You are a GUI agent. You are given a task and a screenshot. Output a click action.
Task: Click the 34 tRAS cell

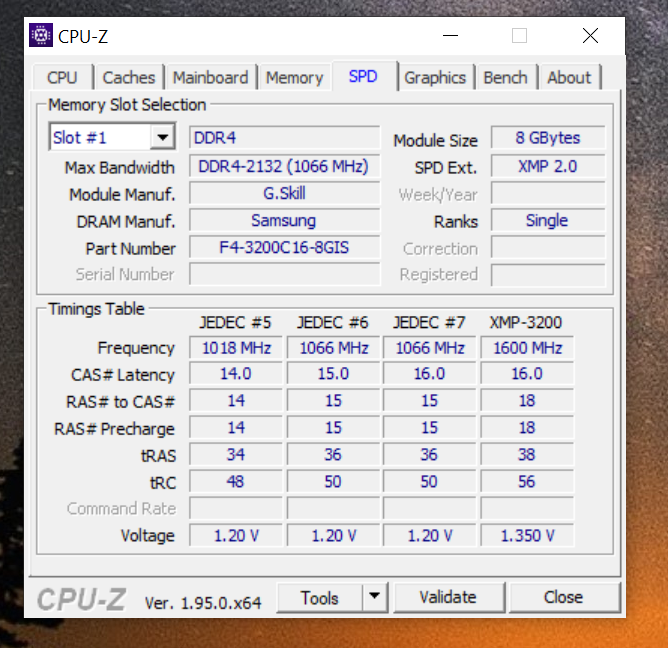236,455
